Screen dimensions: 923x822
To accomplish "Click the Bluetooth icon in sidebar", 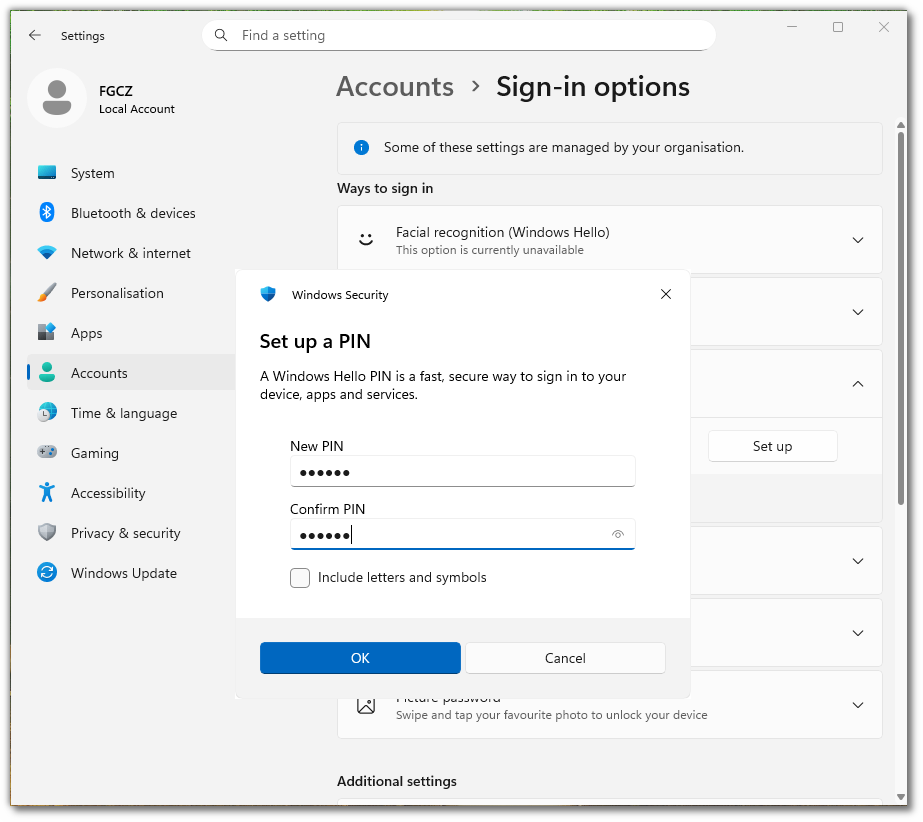I will 47,212.
